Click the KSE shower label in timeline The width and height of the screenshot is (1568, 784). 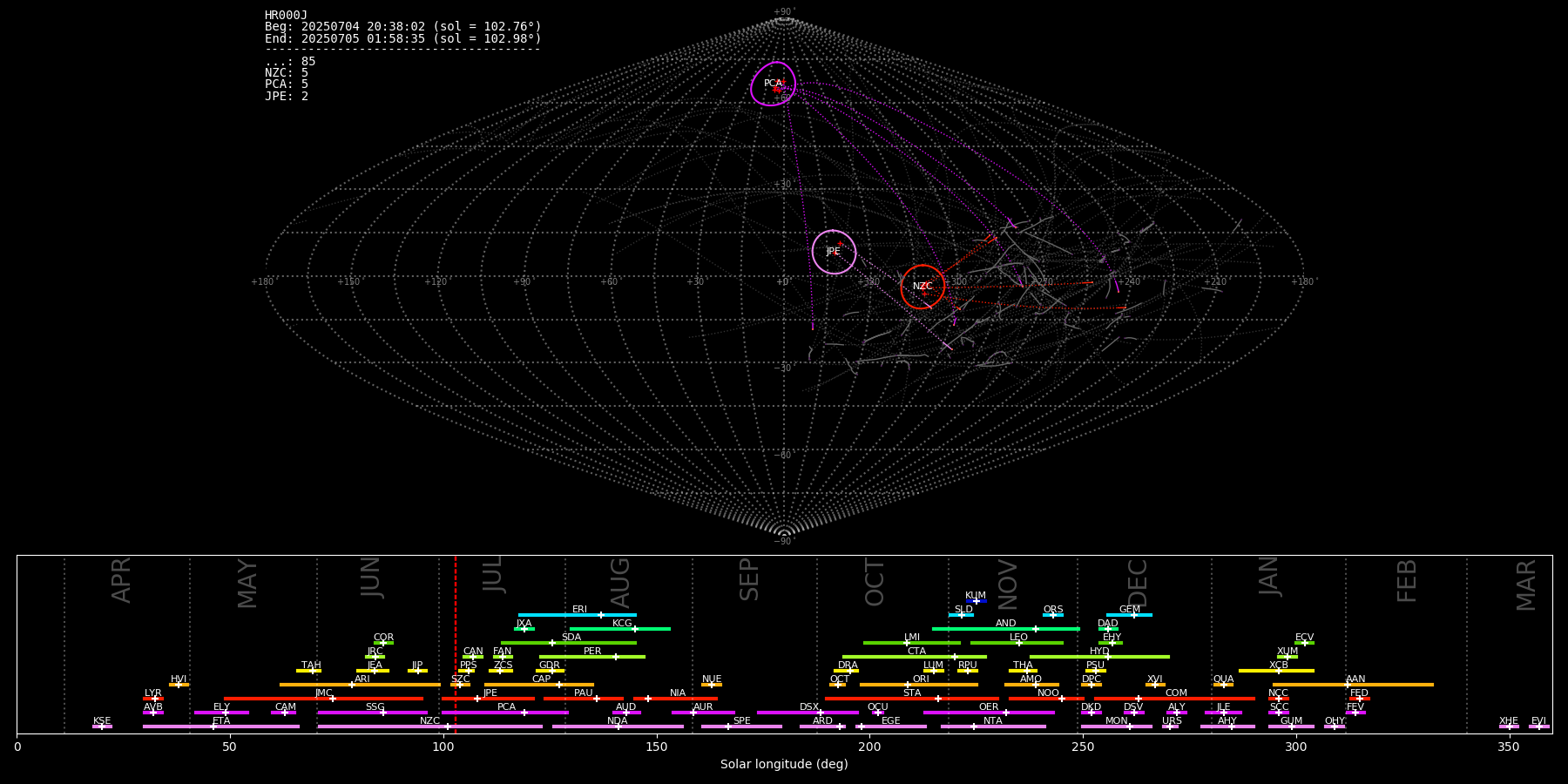(102, 721)
